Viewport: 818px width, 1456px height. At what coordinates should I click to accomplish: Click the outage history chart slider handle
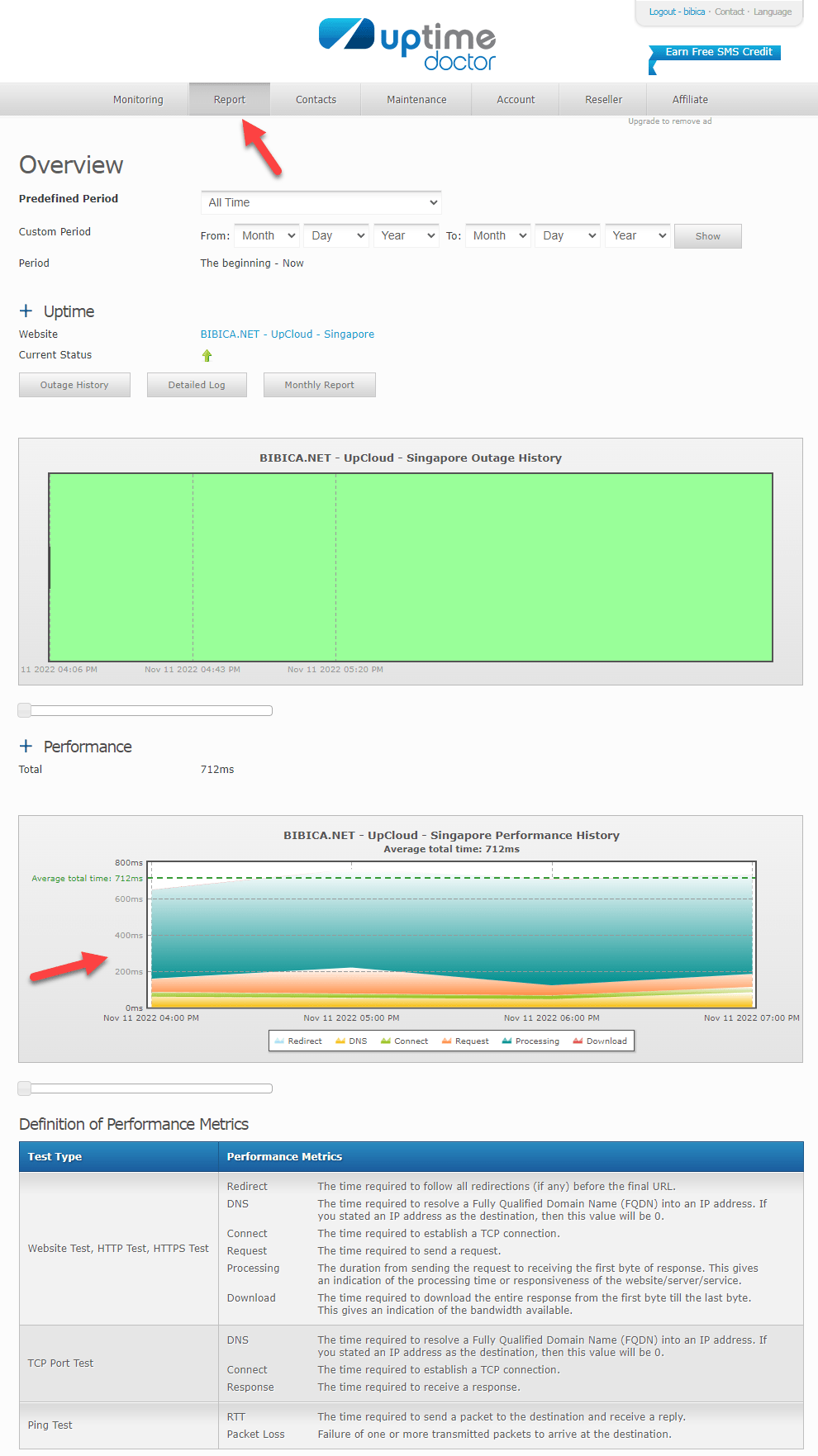click(25, 710)
